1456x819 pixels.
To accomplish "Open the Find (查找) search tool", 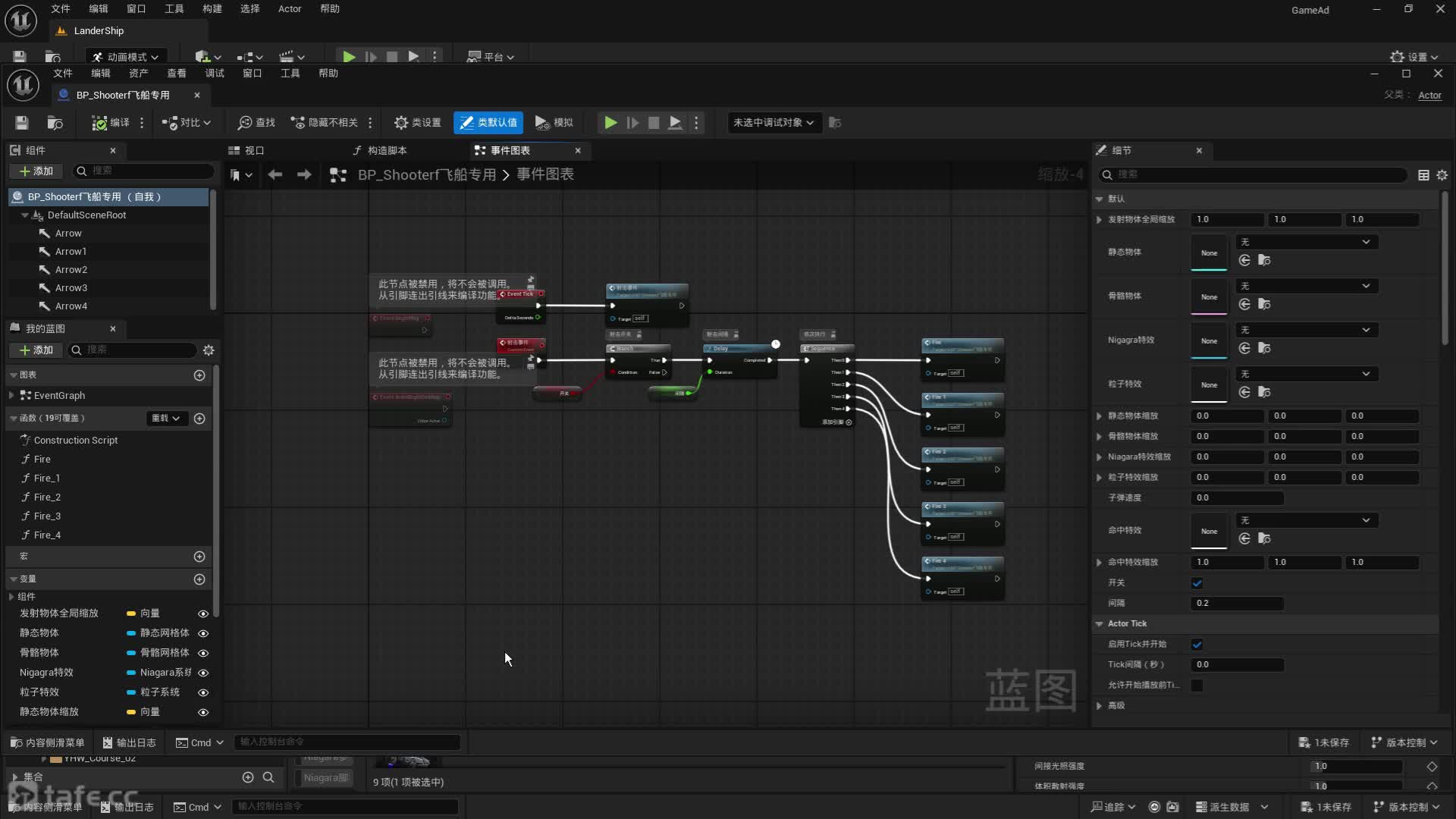I will pos(256,123).
